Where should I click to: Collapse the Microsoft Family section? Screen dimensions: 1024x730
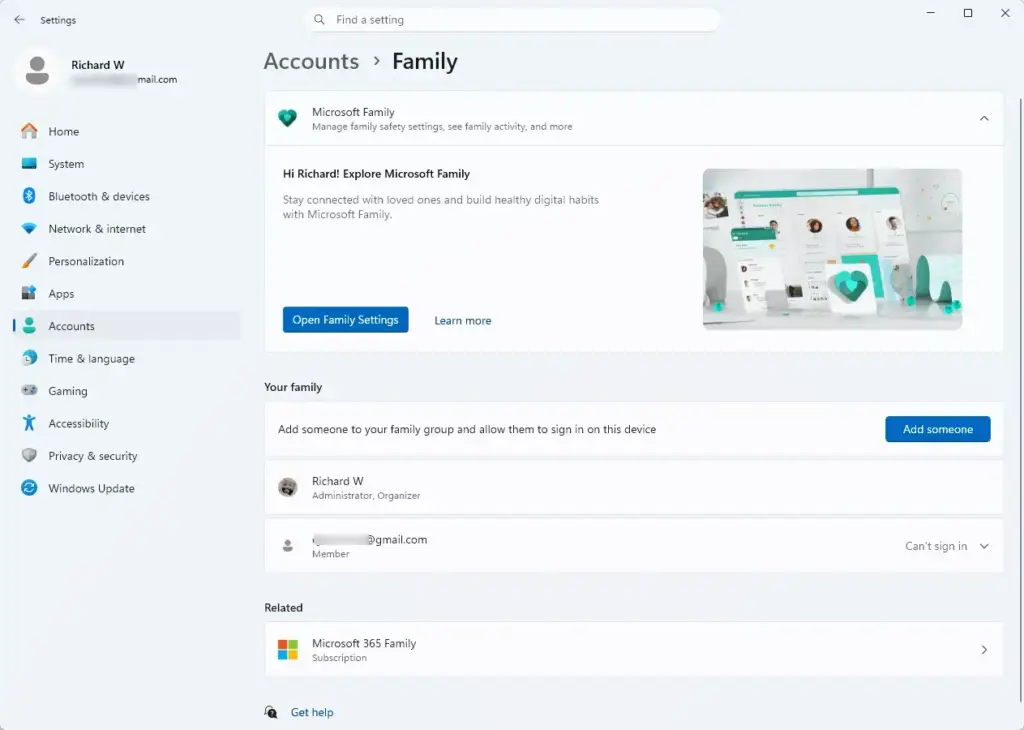point(984,118)
